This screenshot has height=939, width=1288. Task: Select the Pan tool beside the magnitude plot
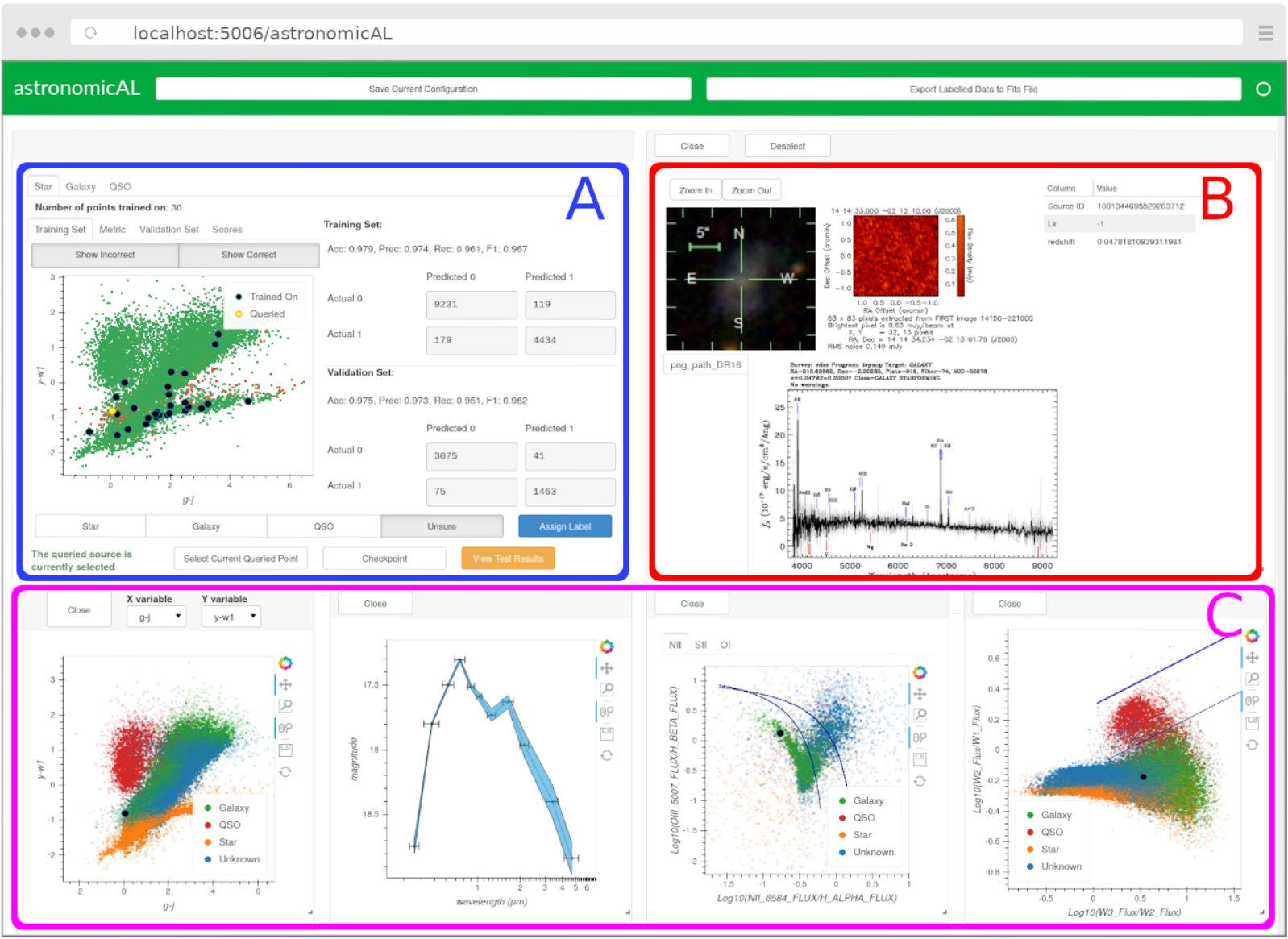pos(607,668)
